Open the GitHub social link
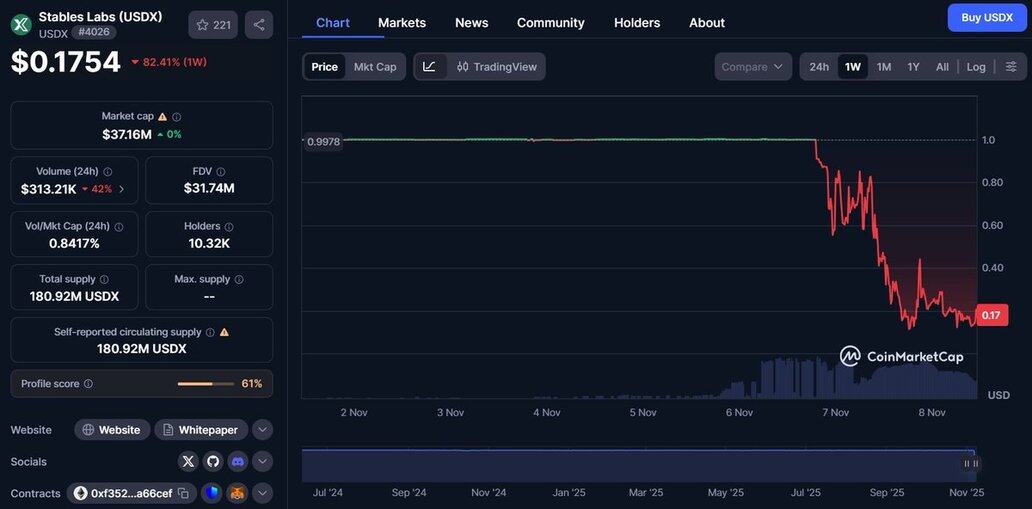 tap(213, 461)
